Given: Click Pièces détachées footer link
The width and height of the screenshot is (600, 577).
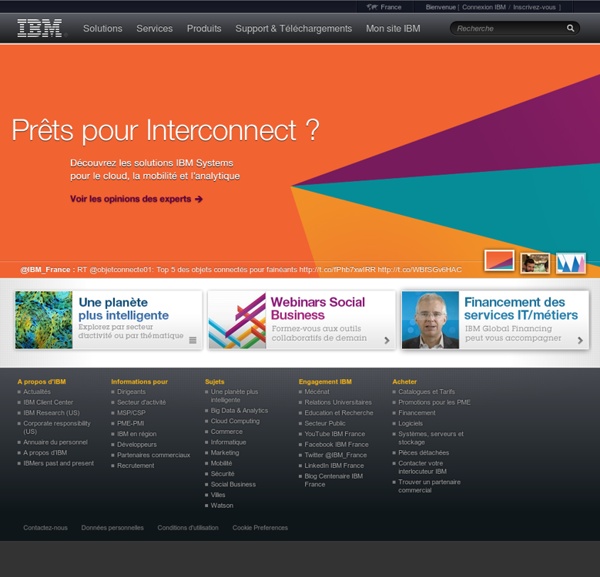Looking at the screenshot, I should coord(424,453).
